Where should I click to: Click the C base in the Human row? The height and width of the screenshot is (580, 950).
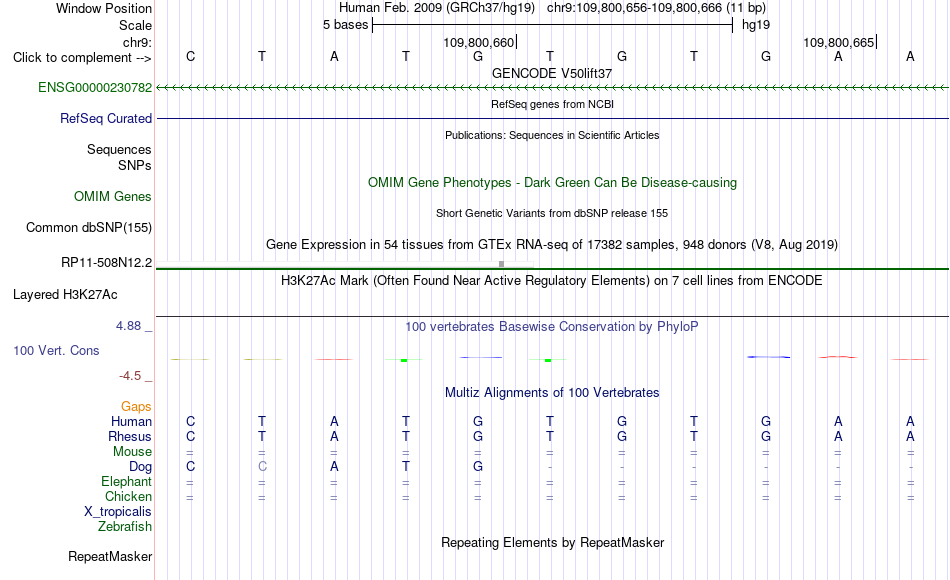190,421
